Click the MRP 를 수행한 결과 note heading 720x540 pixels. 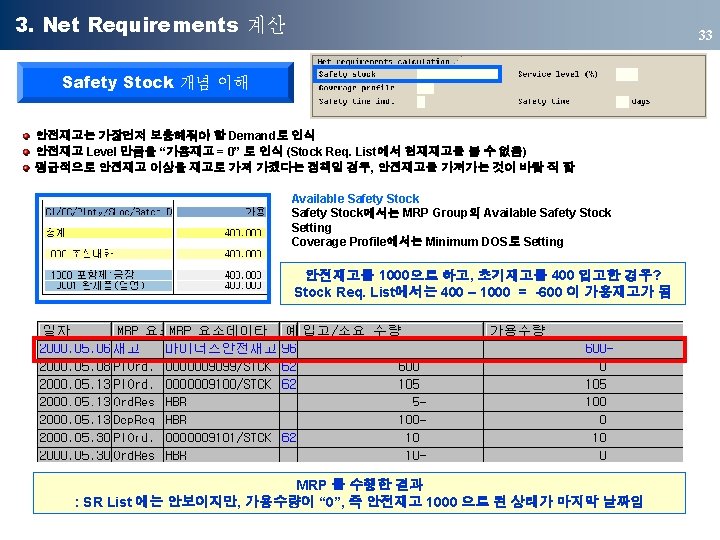[360, 484]
